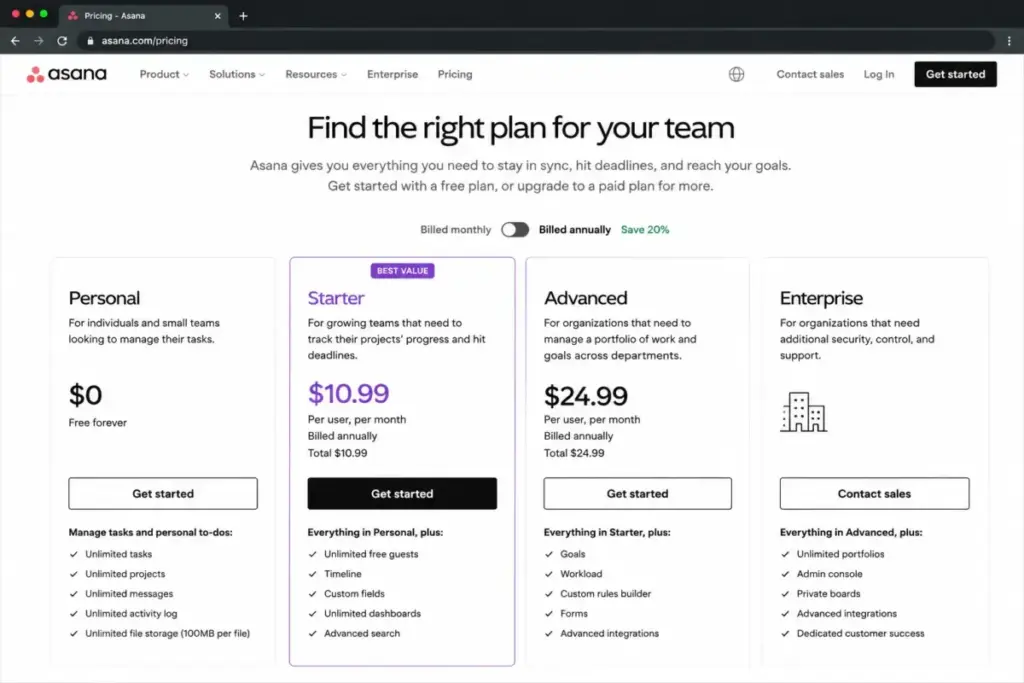Click the Free forever text

[97, 422]
